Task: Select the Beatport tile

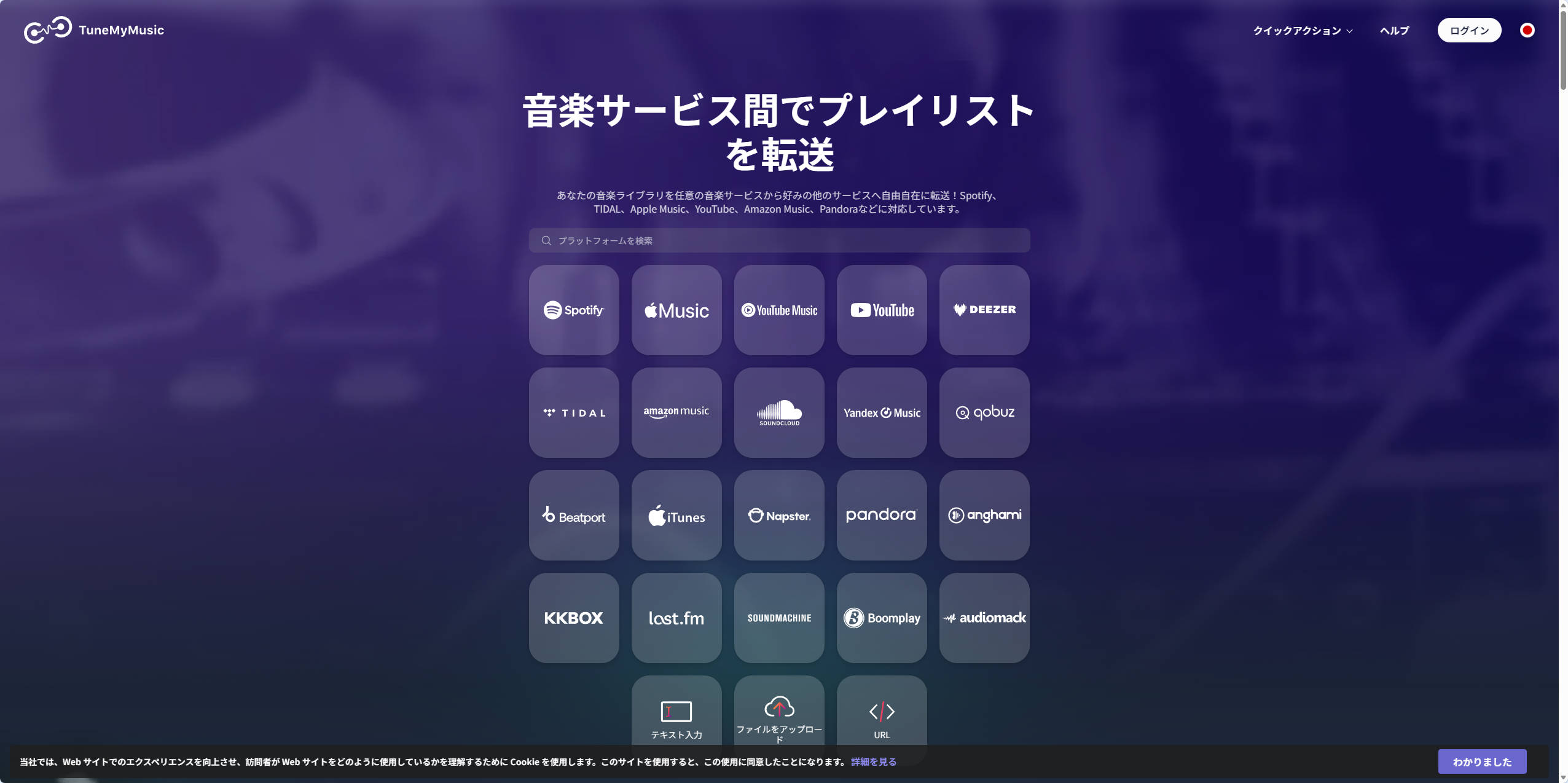Action: [x=574, y=515]
